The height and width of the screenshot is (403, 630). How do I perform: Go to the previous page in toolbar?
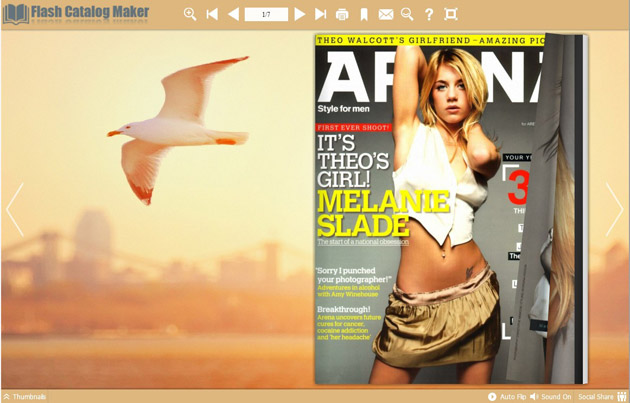(x=233, y=14)
